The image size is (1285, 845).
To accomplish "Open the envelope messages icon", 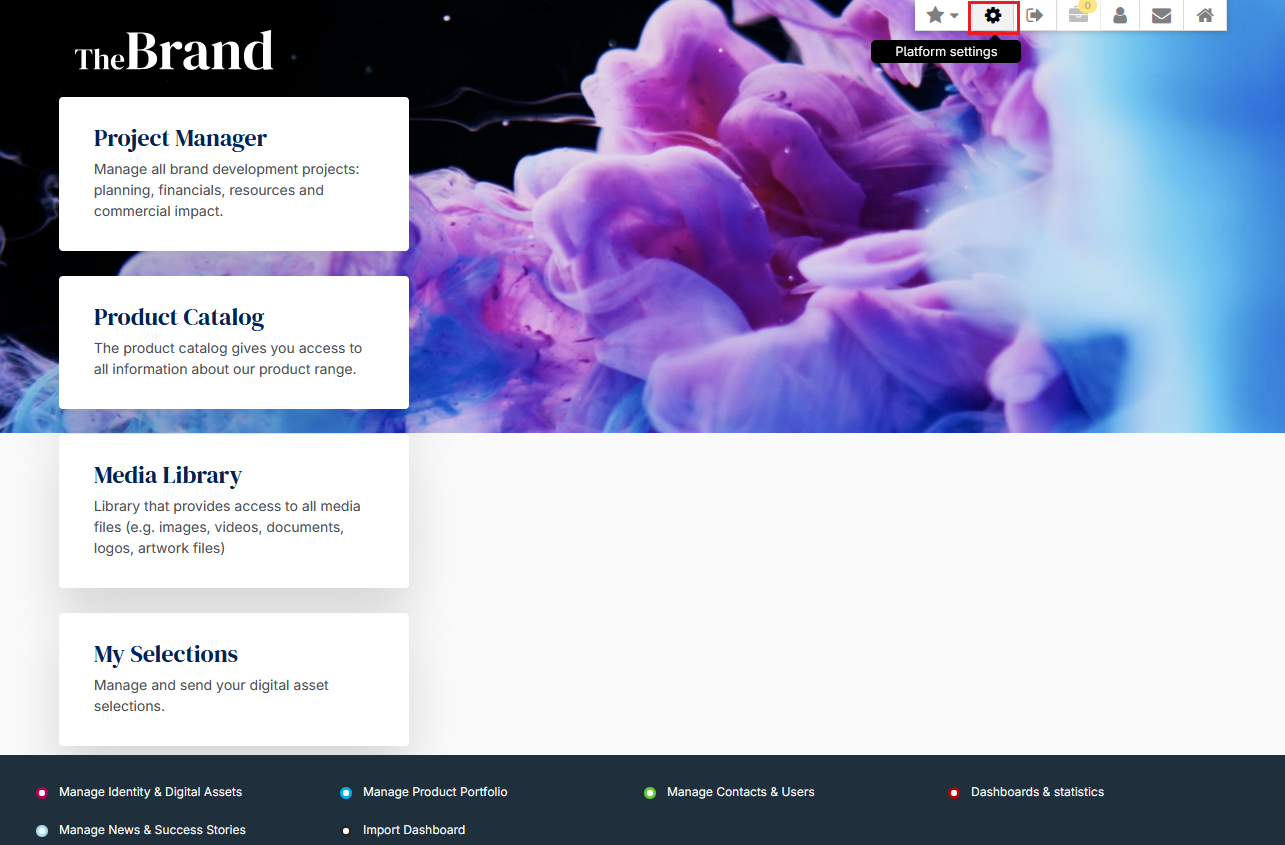I will (1161, 15).
